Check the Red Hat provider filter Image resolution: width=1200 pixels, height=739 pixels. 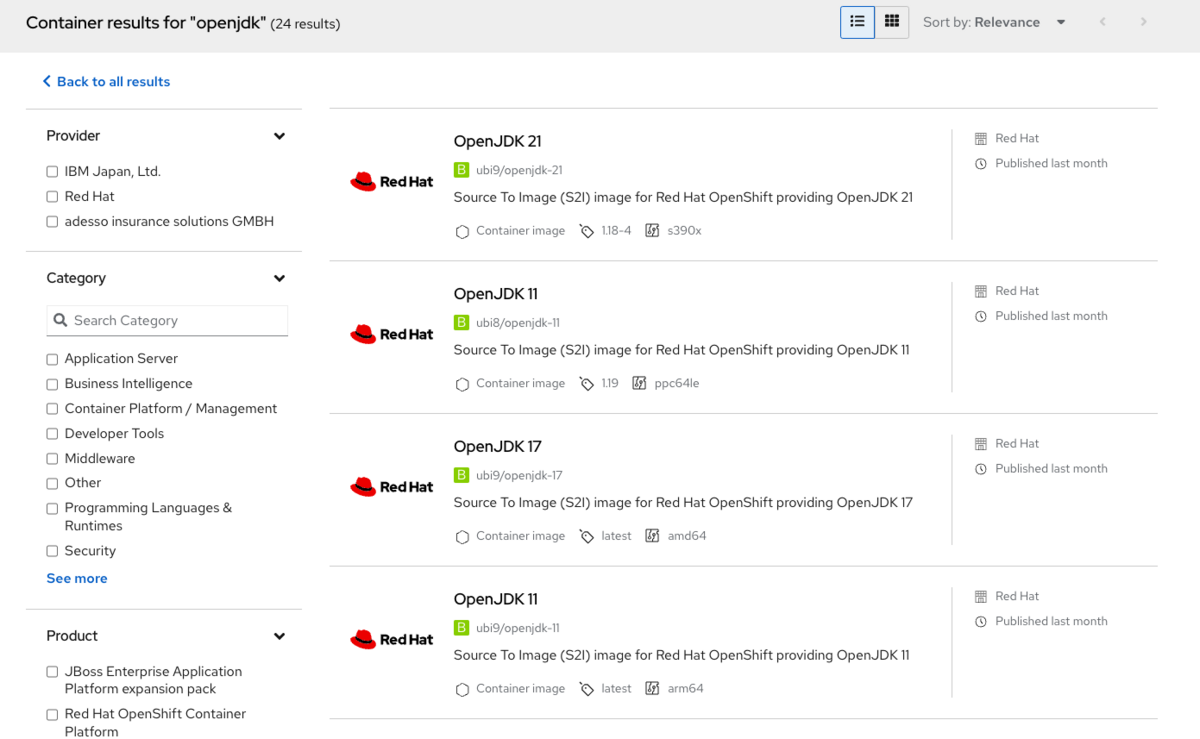pyautogui.click(x=51, y=196)
